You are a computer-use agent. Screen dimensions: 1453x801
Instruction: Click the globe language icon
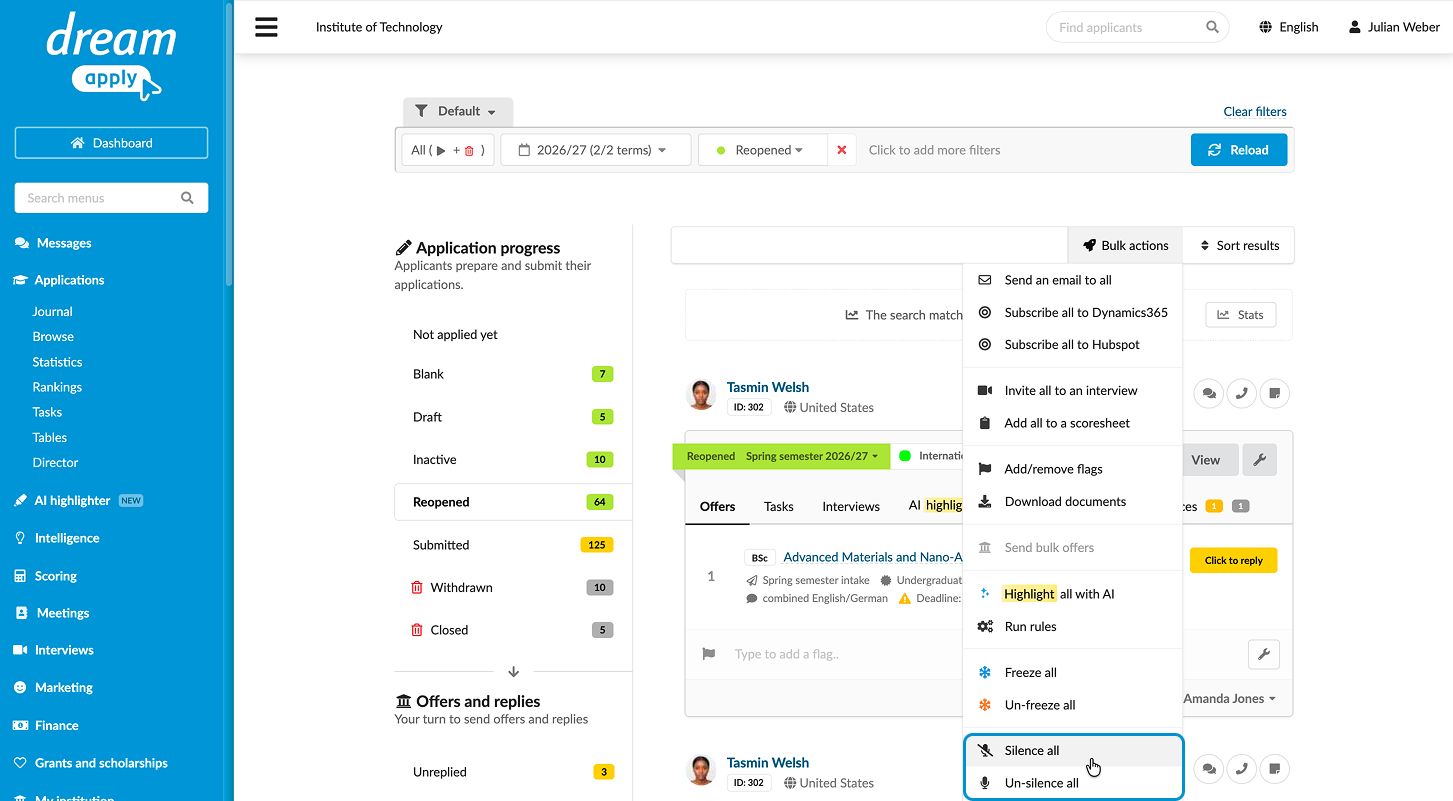pos(1266,27)
